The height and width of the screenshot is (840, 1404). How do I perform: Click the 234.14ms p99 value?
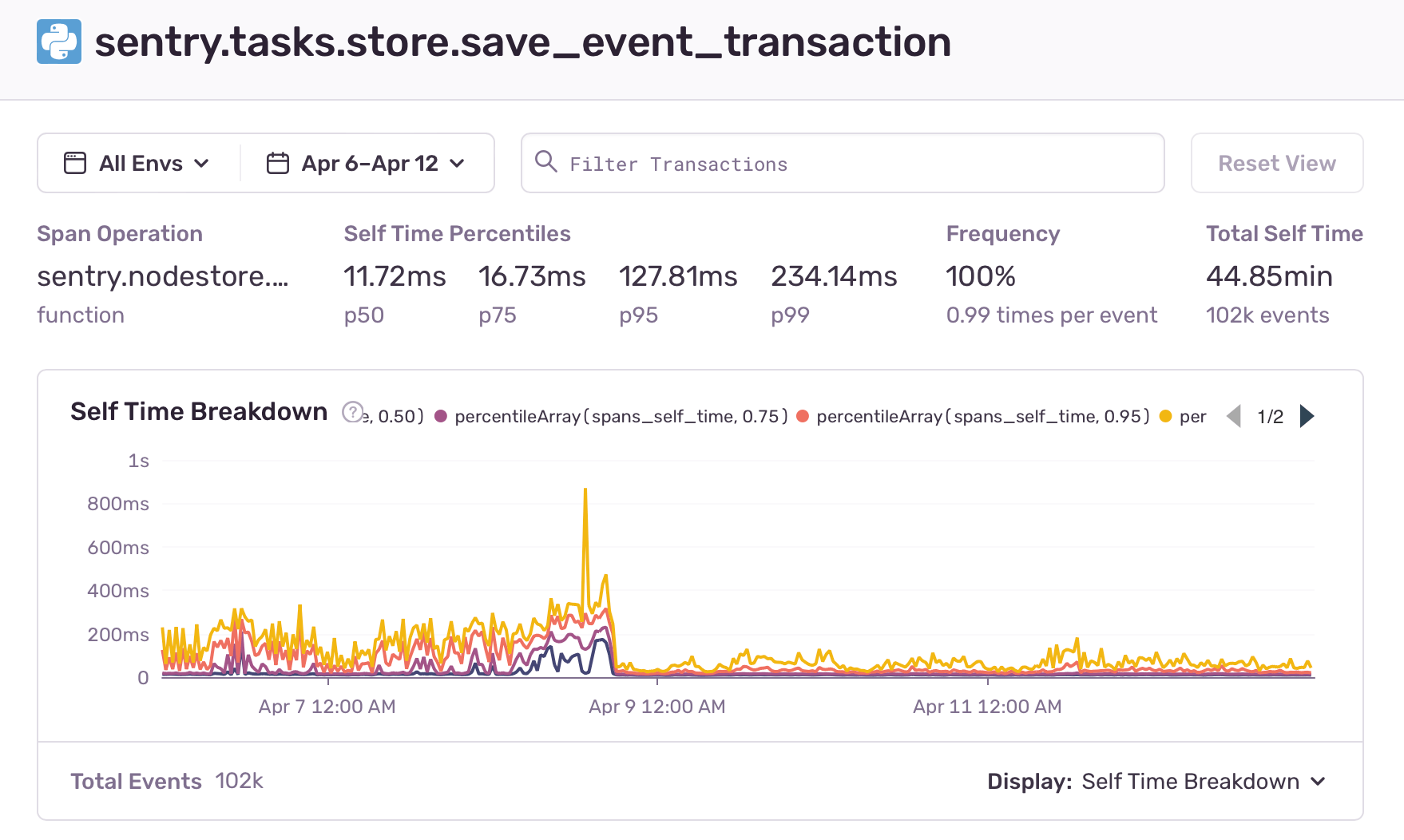834,276
